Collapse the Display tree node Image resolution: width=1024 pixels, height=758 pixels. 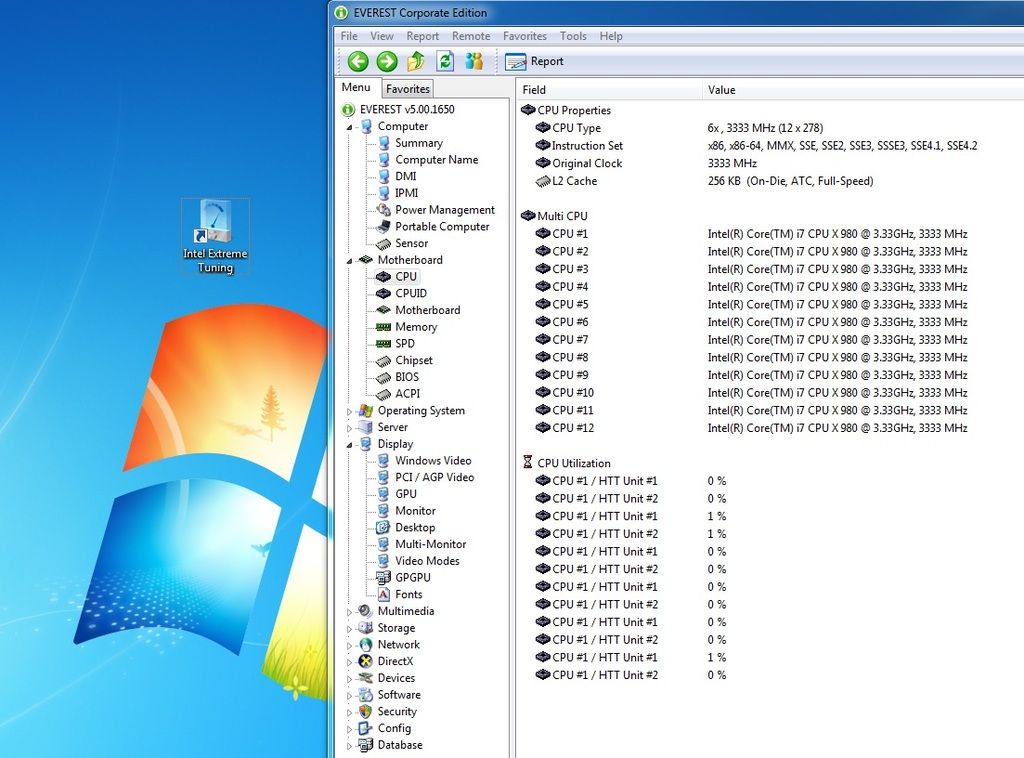click(x=349, y=445)
